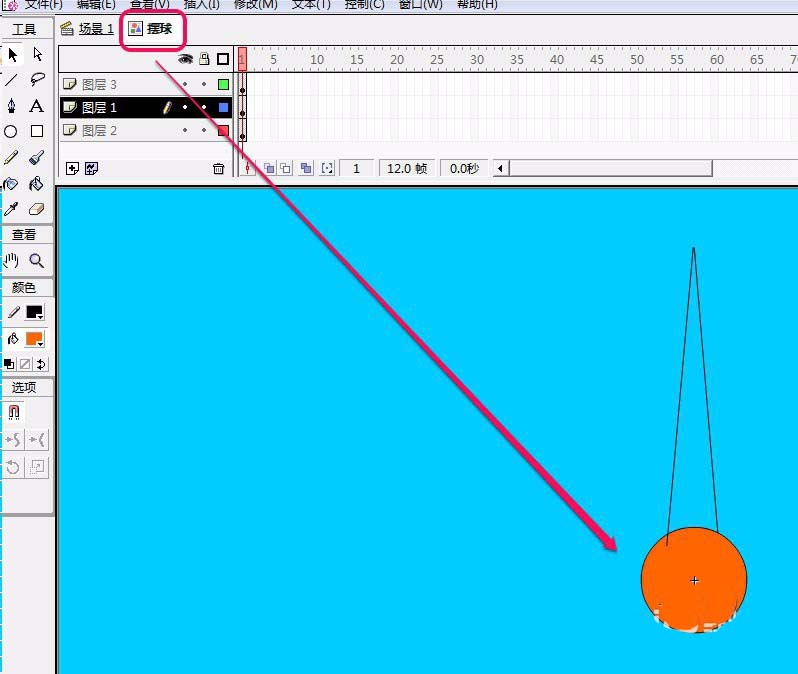Choose the Oval tool
This screenshot has height=674, width=798.
[11, 132]
